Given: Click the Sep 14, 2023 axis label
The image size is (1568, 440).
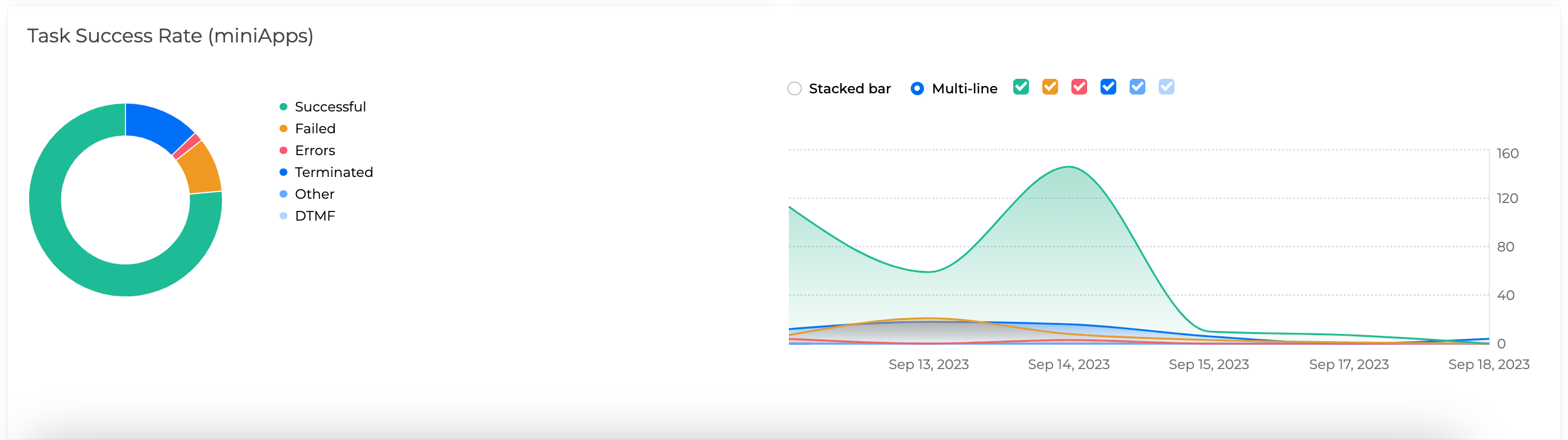Looking at the screenshot, I should click(x=1068, y=364).
